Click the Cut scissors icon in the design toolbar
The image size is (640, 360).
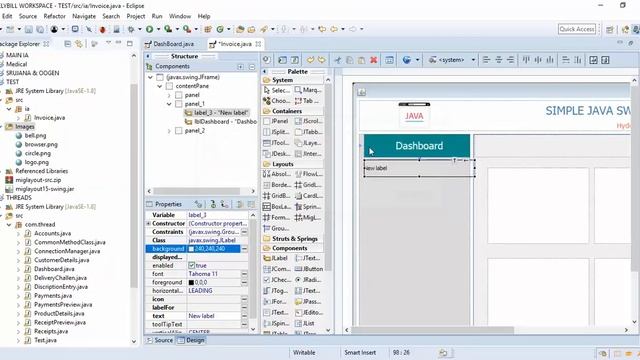338,60
